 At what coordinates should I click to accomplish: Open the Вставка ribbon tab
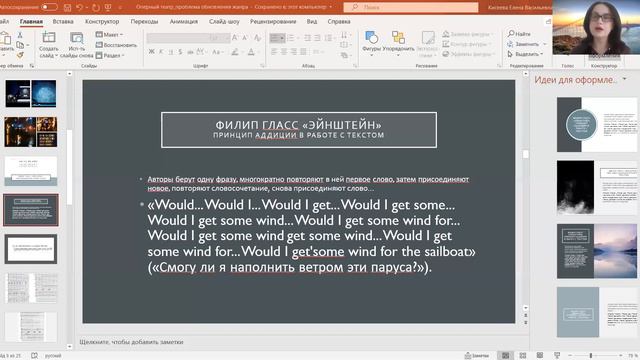point(63,21)
